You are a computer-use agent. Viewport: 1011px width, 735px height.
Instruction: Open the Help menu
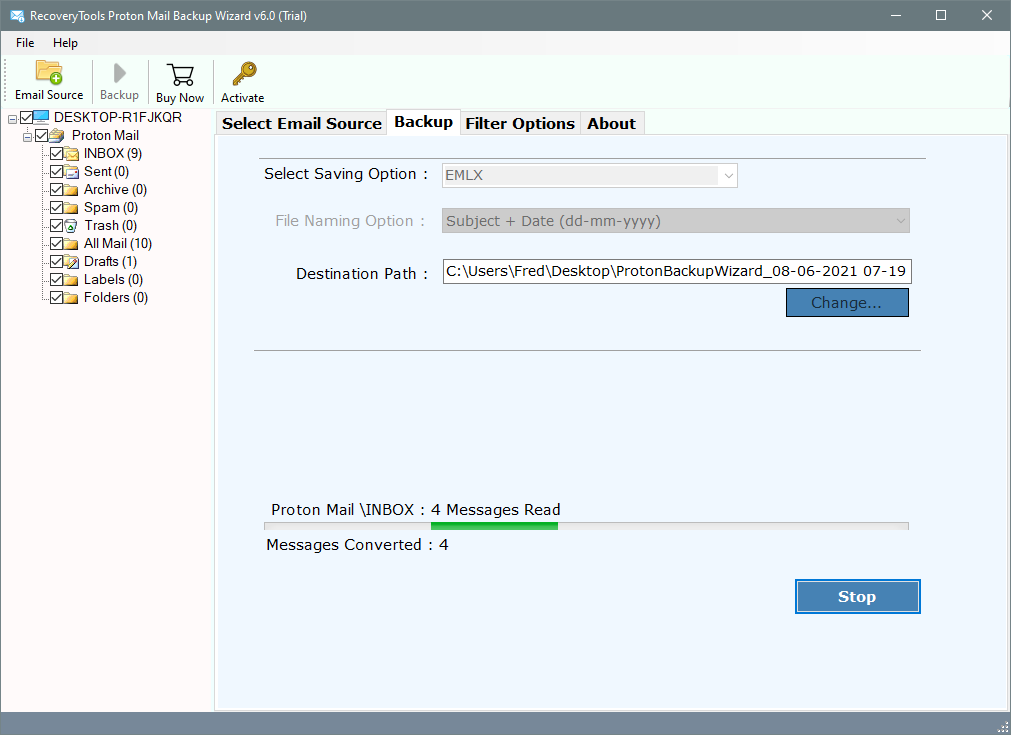pos(65,43)
